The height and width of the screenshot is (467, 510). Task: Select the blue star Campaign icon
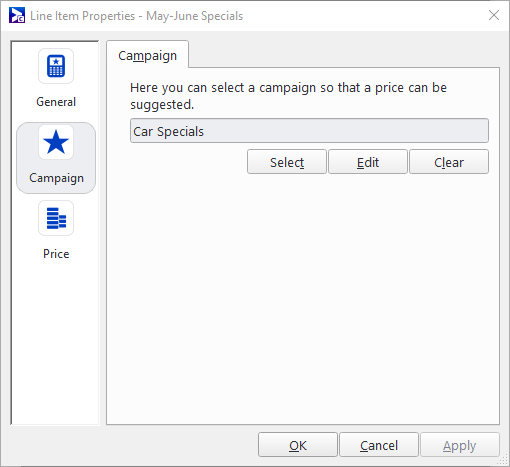click(56, 142)
